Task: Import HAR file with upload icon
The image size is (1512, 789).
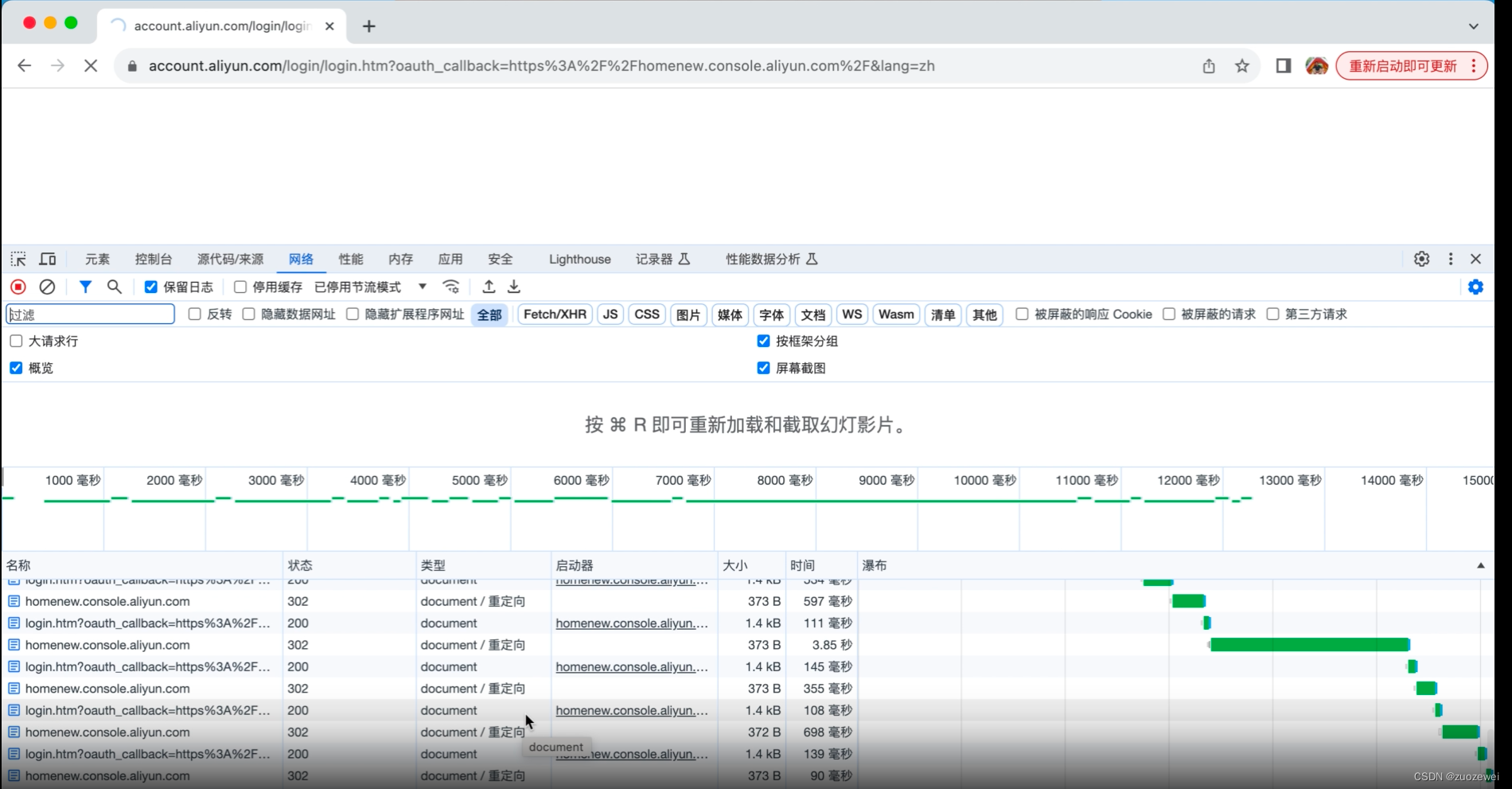Action: (489, 287)
